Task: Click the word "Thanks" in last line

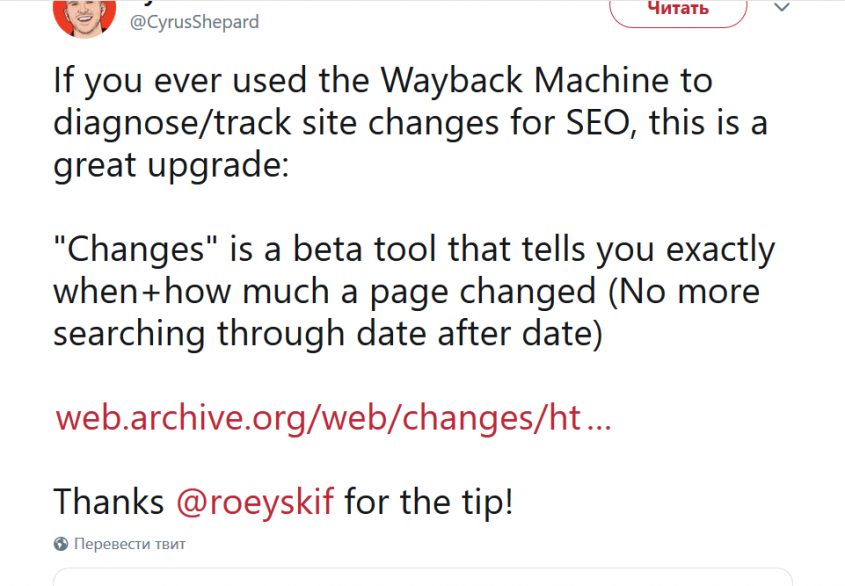Action: (x=109, y=499)
